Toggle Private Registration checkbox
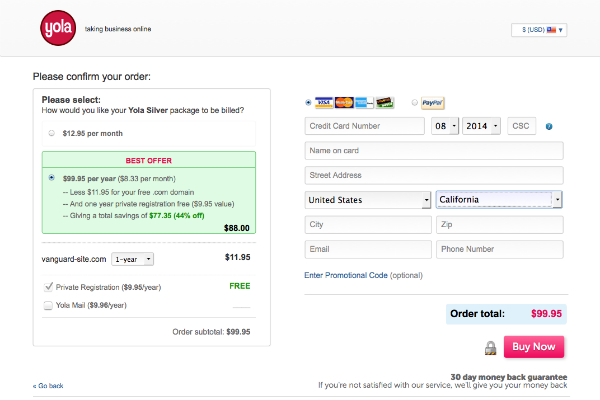 tap(48, 287)
